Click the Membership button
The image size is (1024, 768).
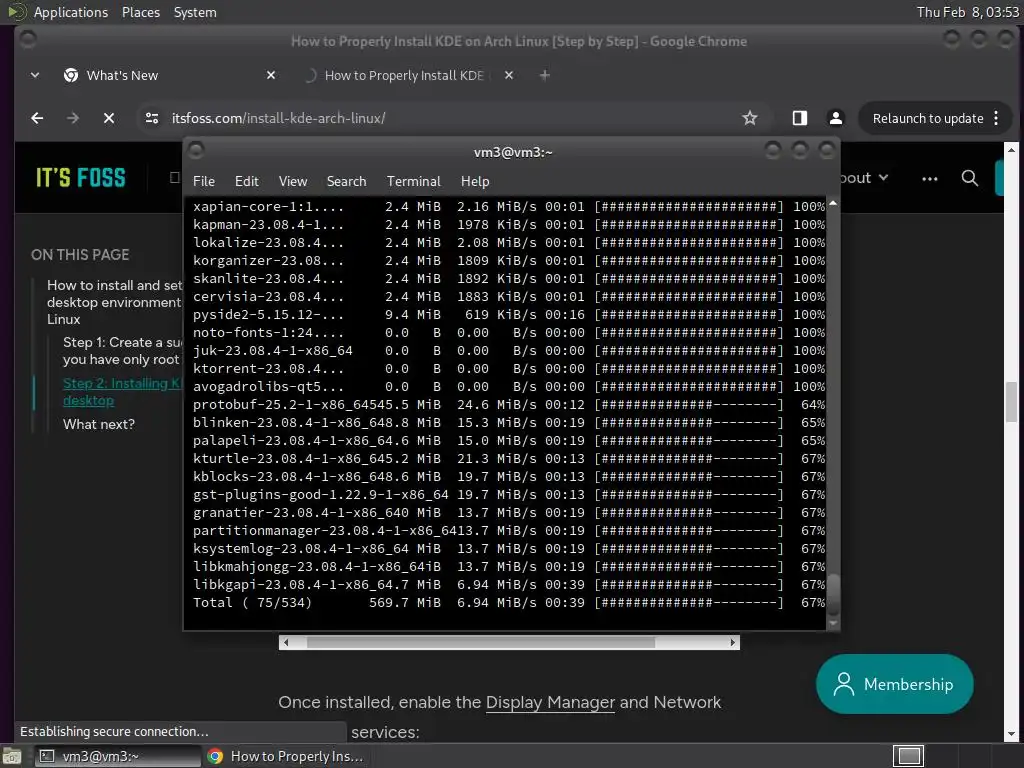pos(894,684)
